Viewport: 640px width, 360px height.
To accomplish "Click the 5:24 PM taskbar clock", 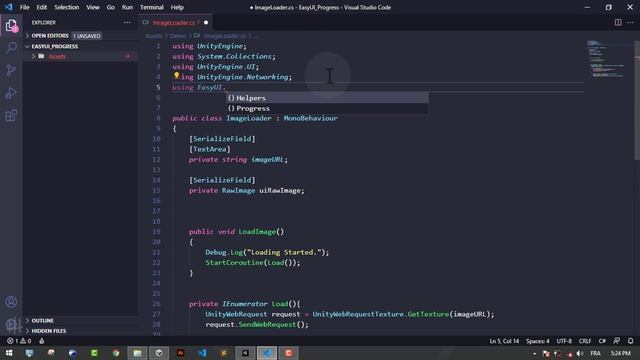I will (621, 353).
